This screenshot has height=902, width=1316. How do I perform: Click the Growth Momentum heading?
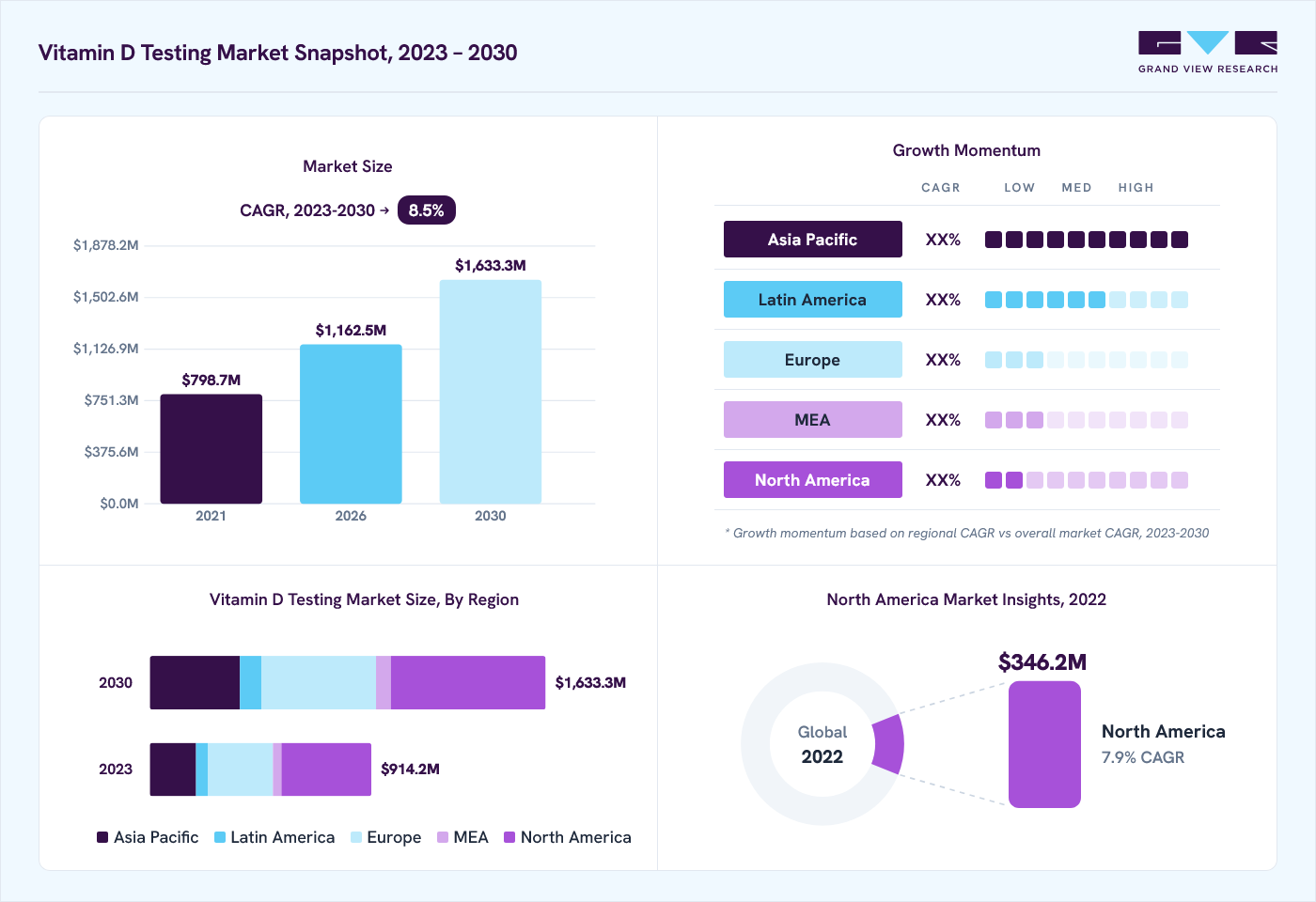tap(966, 150)
